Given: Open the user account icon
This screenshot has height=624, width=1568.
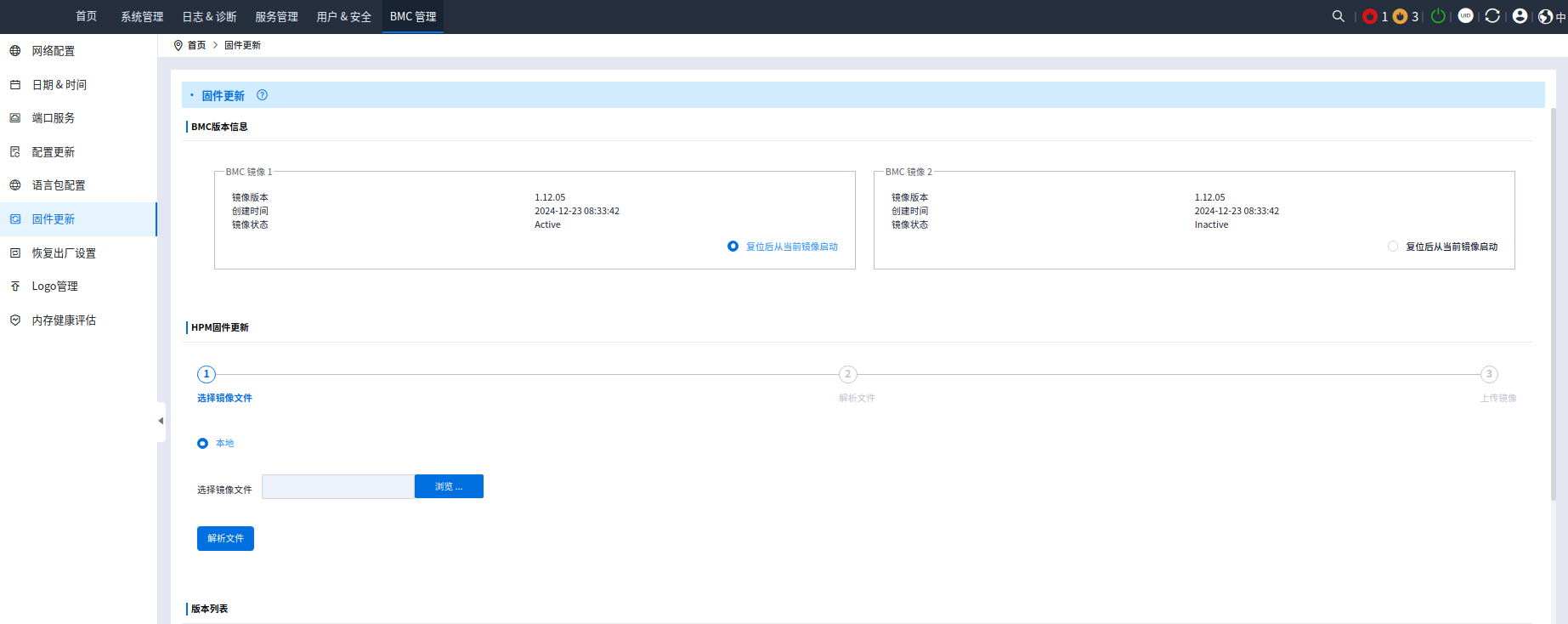Looking at the screenshot, I should [1520, 16].
